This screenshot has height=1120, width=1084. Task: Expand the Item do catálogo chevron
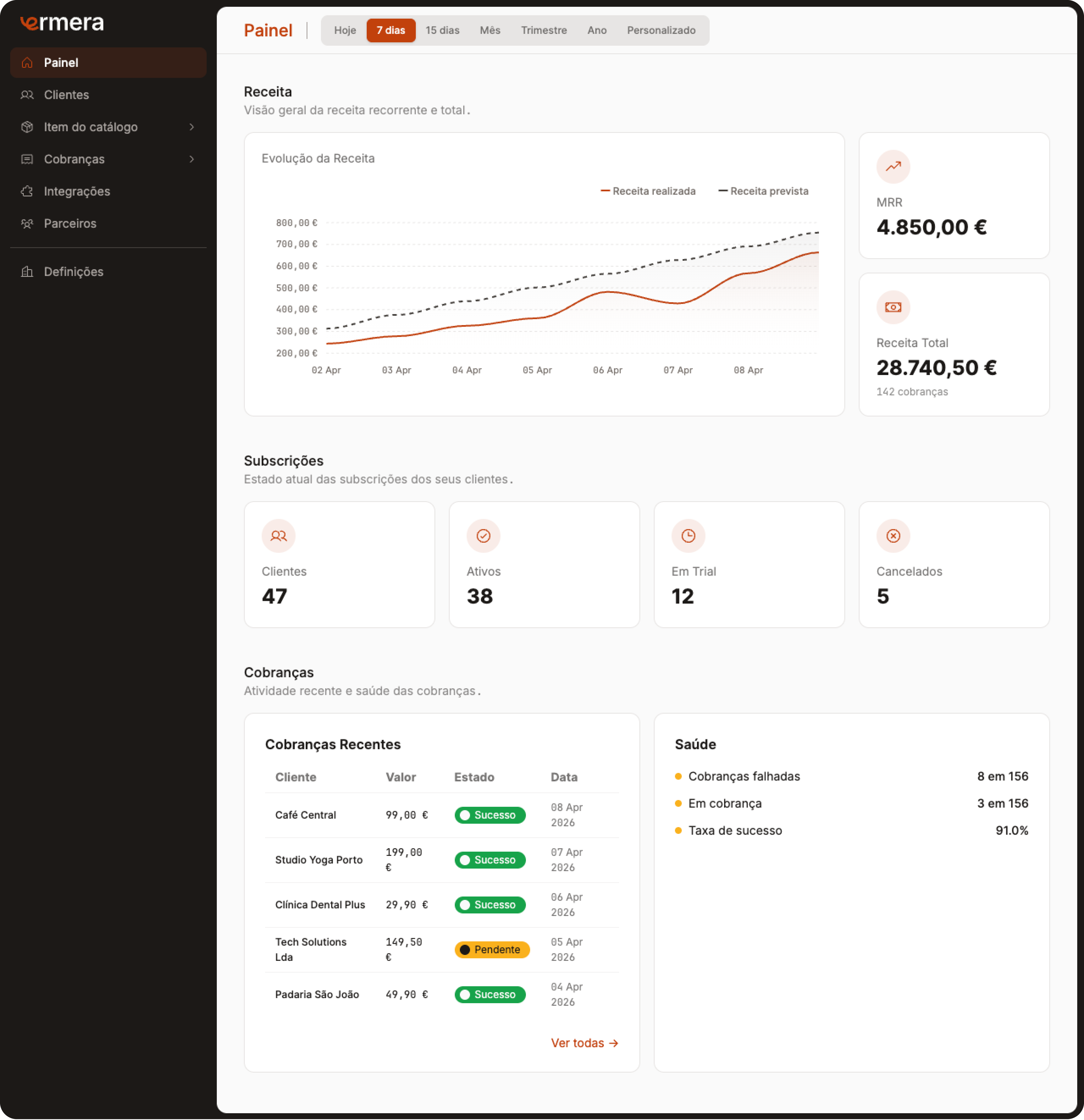[x=192, y=127]
